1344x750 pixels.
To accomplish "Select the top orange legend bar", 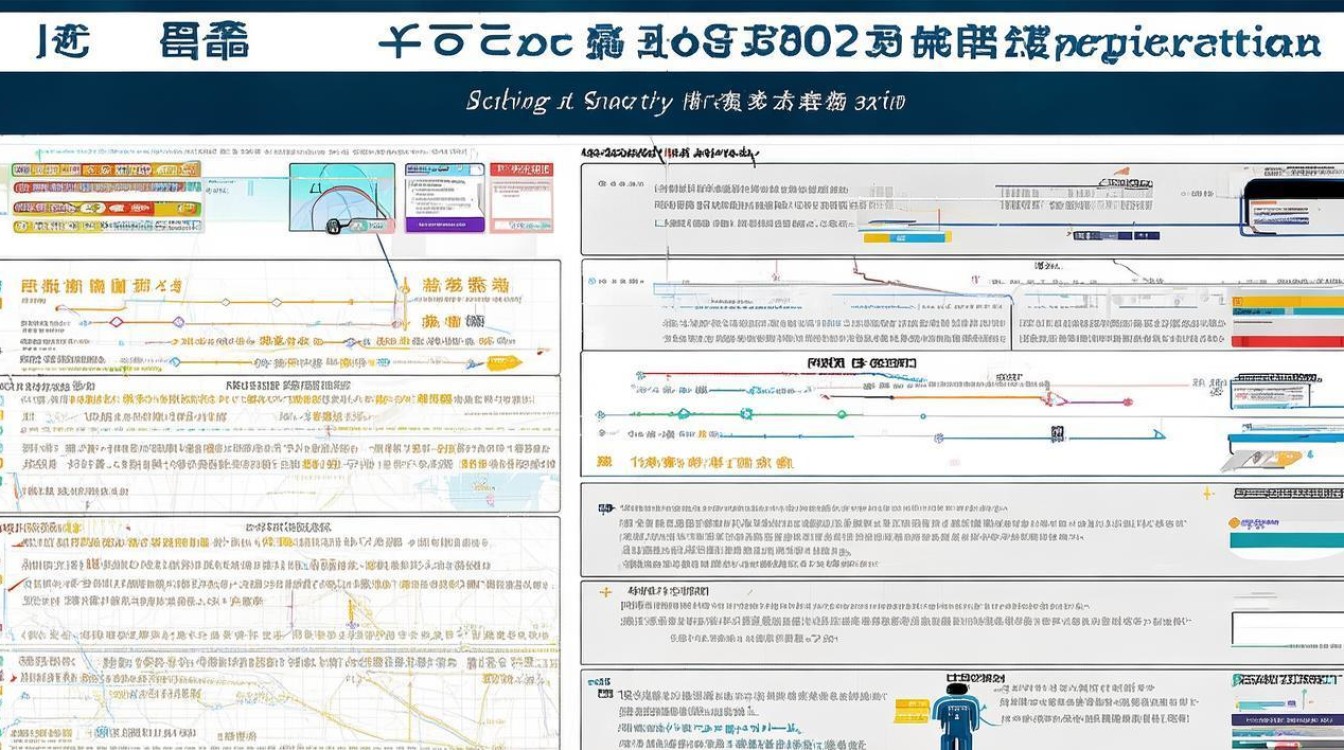I will click(106, 170).
